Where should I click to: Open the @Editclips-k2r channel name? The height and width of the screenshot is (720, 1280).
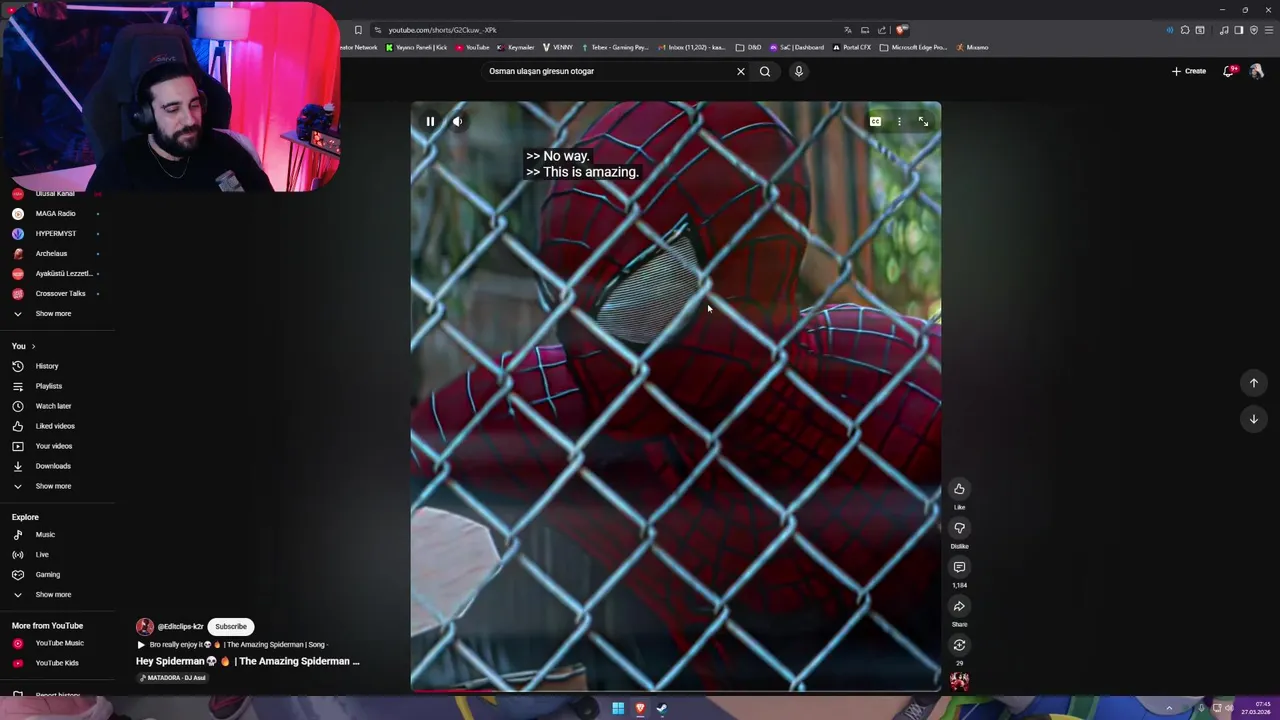(x=180, y=627)
